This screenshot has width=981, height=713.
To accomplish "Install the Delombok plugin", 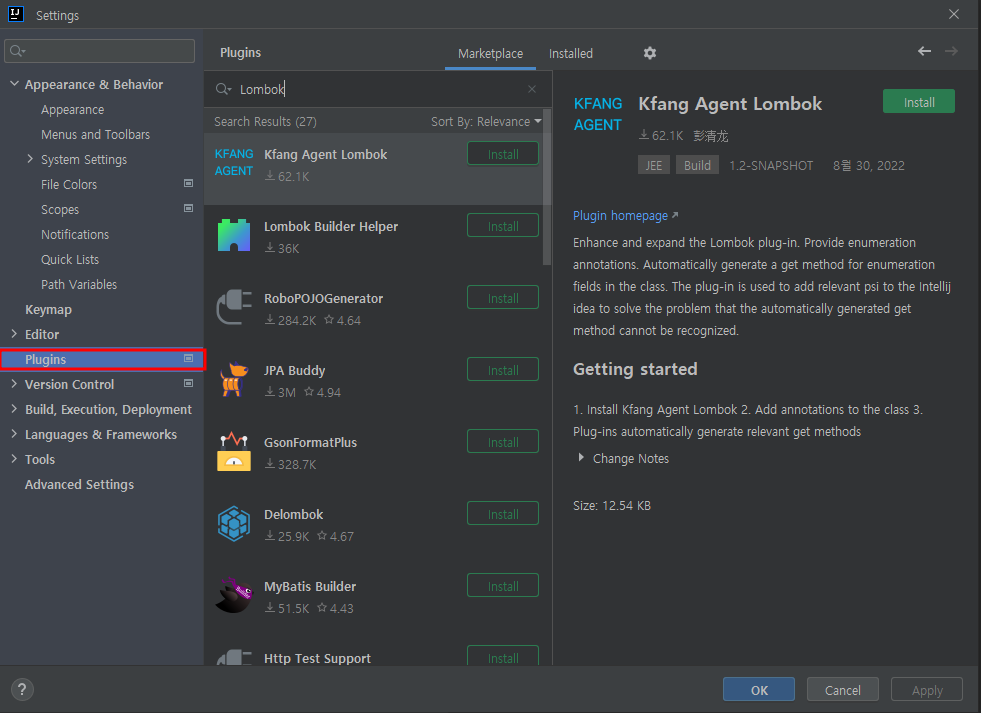I will click(x=503, y=513).
